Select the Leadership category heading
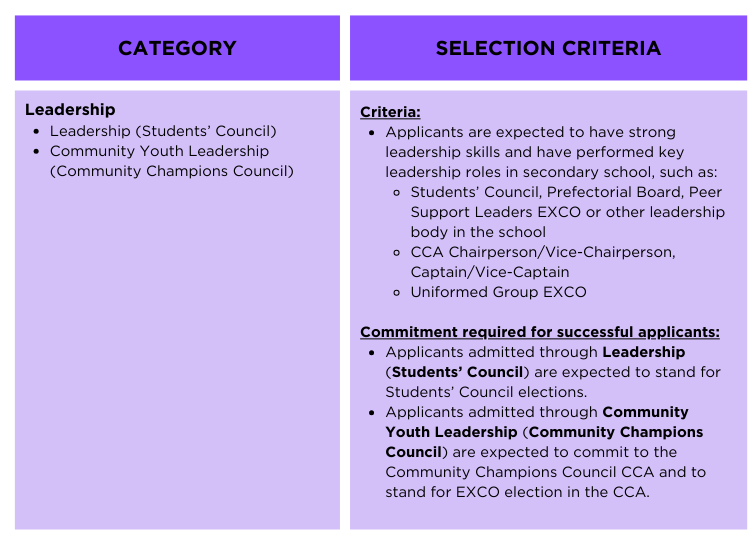756x541 pixels. (70, 109)
